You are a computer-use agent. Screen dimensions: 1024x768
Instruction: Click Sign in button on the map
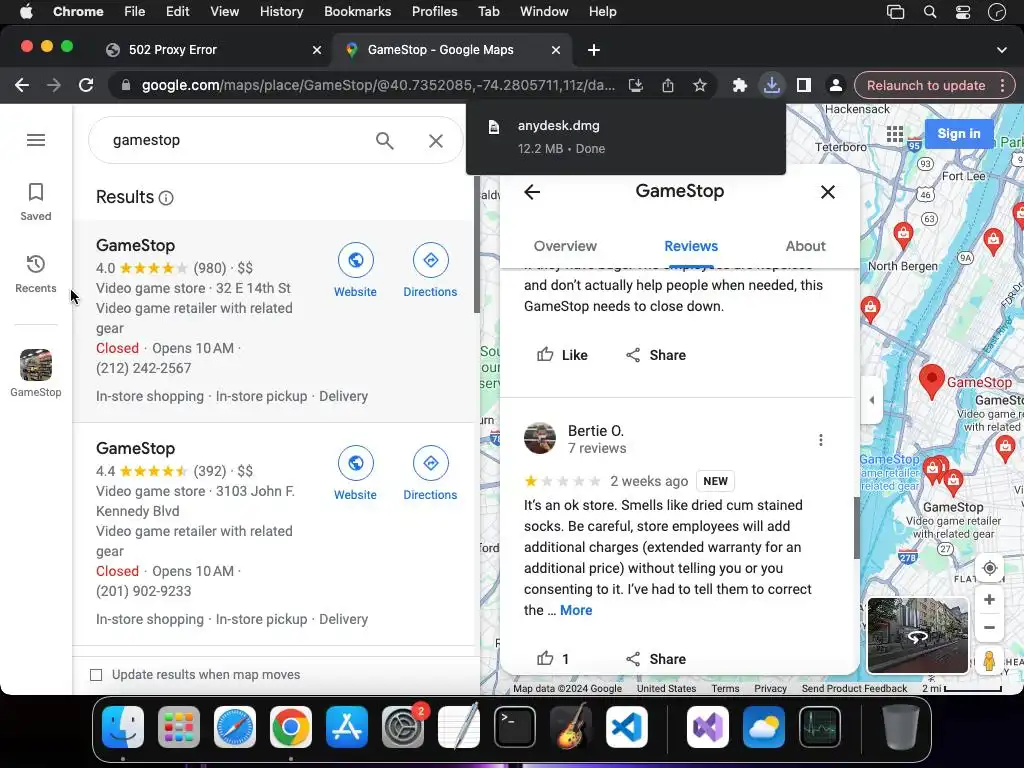point(959,134)
